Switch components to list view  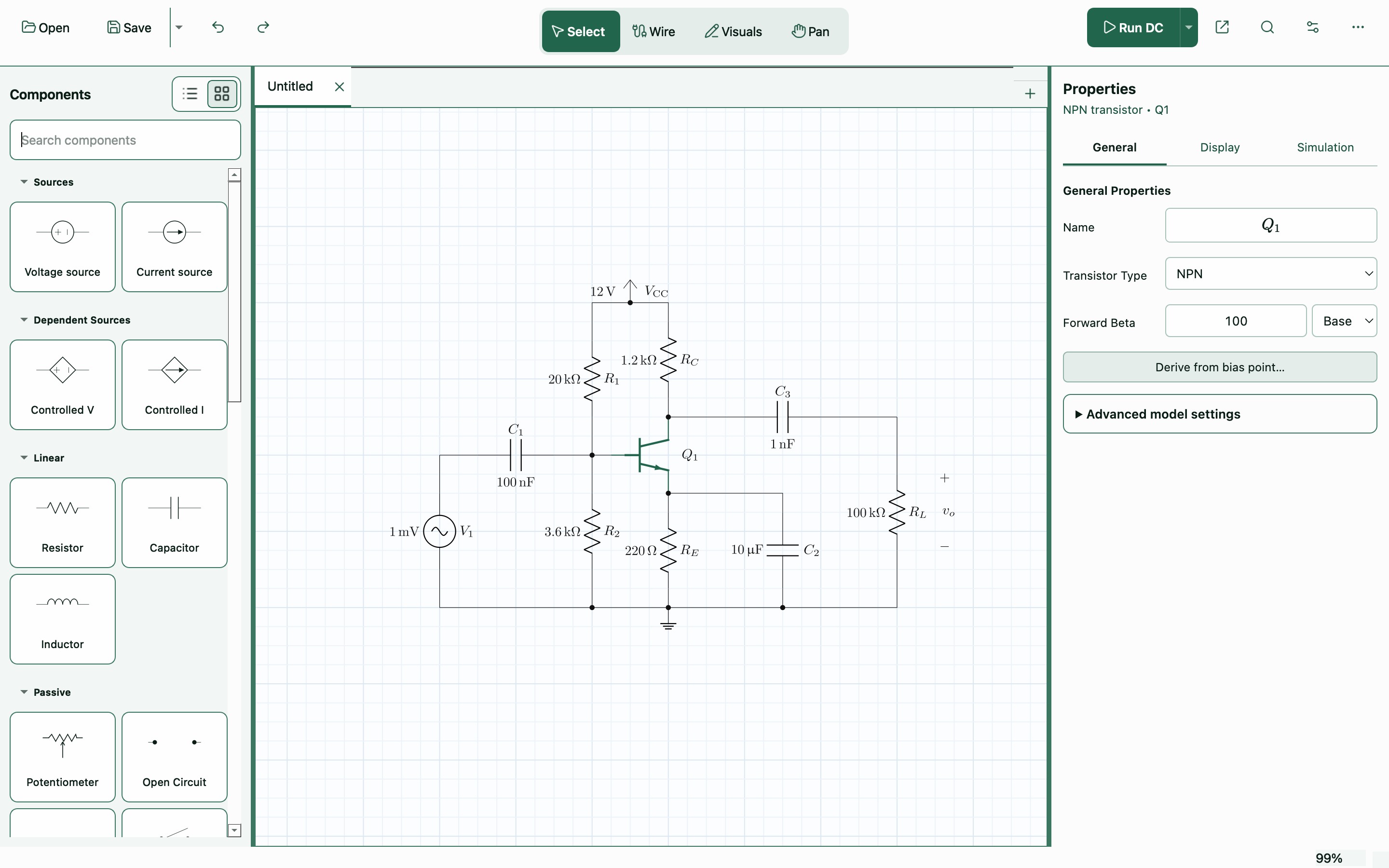pos(190,94)
